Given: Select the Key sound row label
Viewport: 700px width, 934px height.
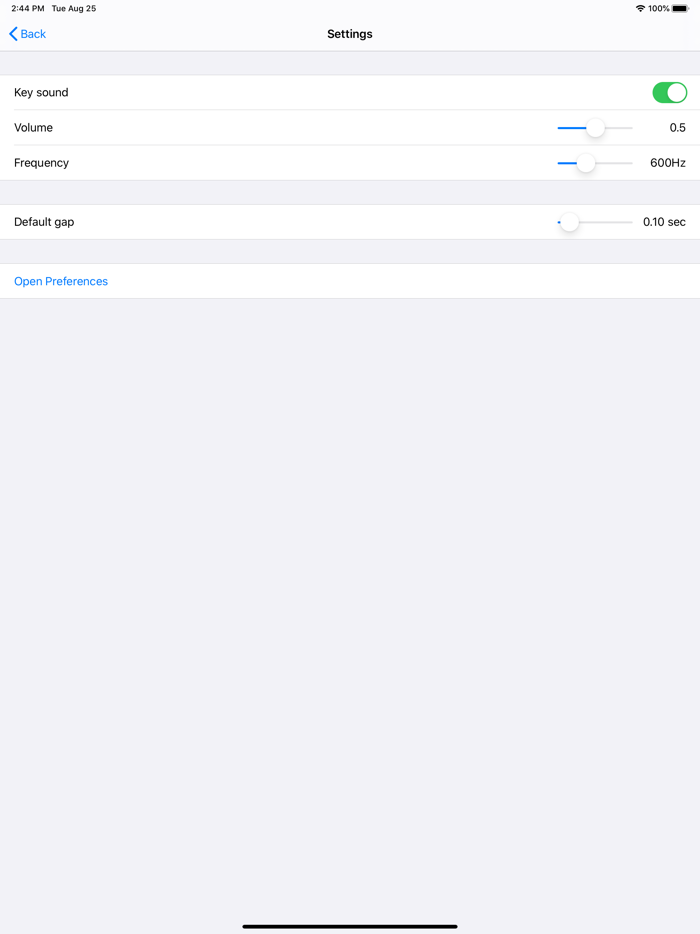Looking at the screenshot, I should tap(41, 93).
